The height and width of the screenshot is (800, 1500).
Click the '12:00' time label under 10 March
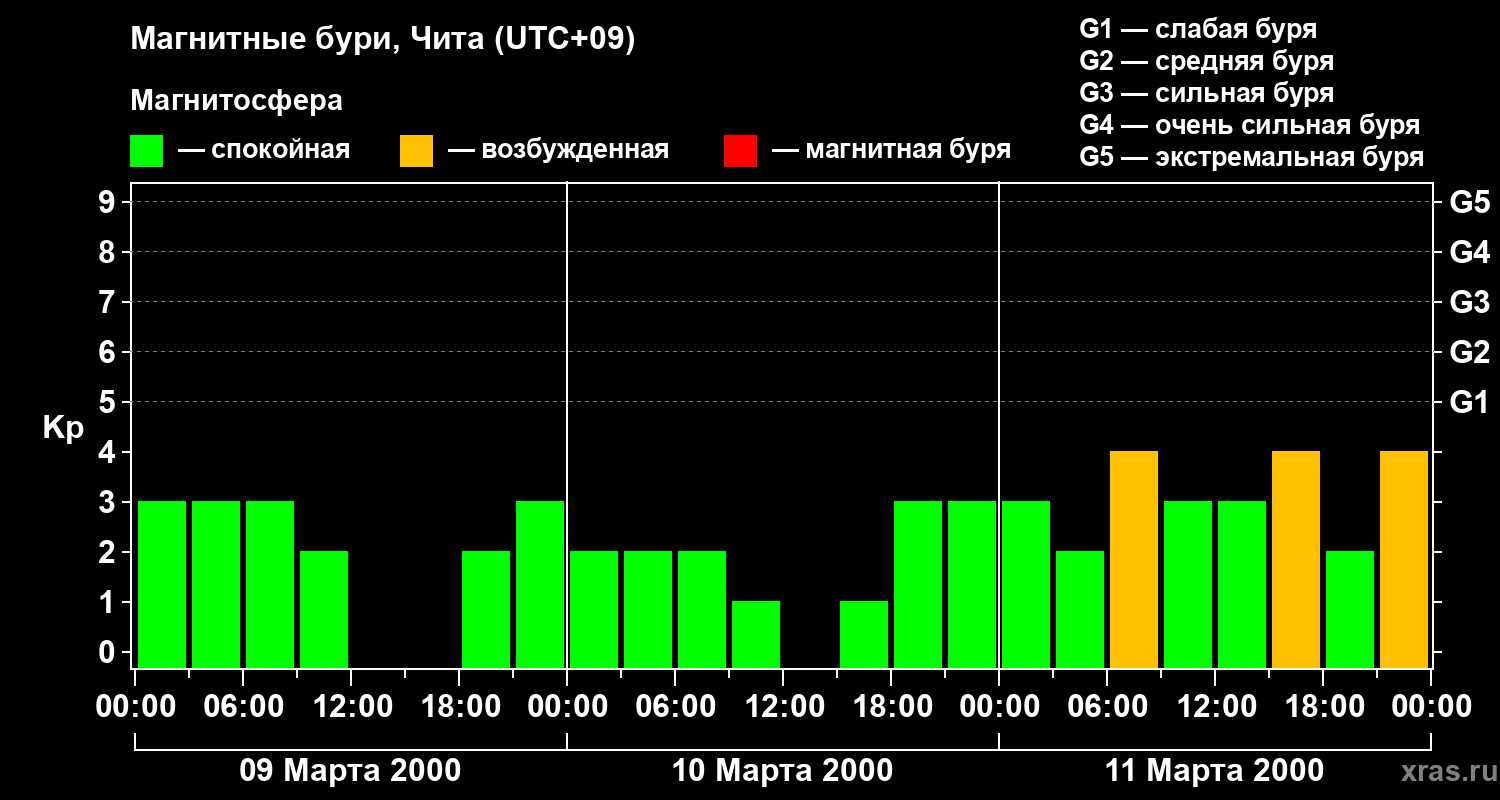point(783,707)
